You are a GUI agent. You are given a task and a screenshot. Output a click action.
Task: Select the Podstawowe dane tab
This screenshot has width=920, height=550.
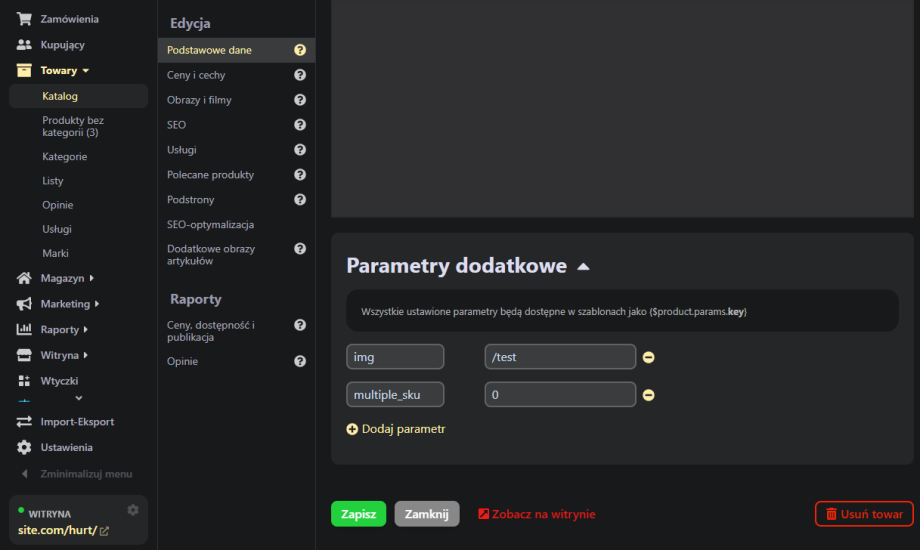(236, 50)
